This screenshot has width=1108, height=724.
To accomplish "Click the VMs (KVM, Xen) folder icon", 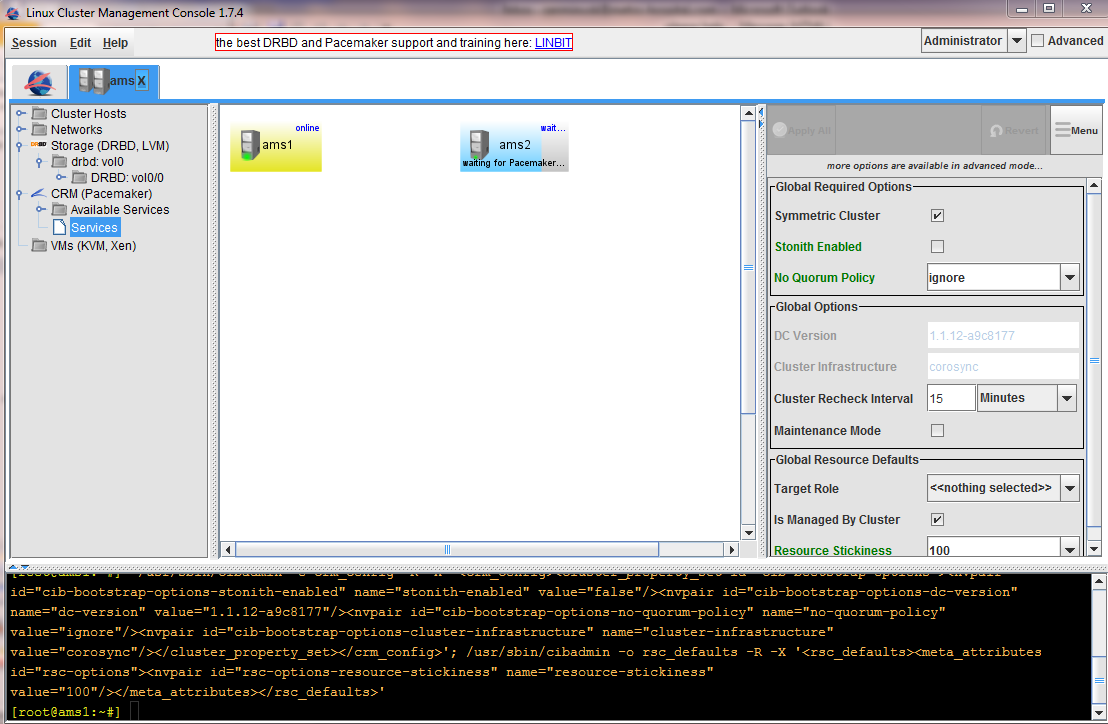I will point(40,246).
